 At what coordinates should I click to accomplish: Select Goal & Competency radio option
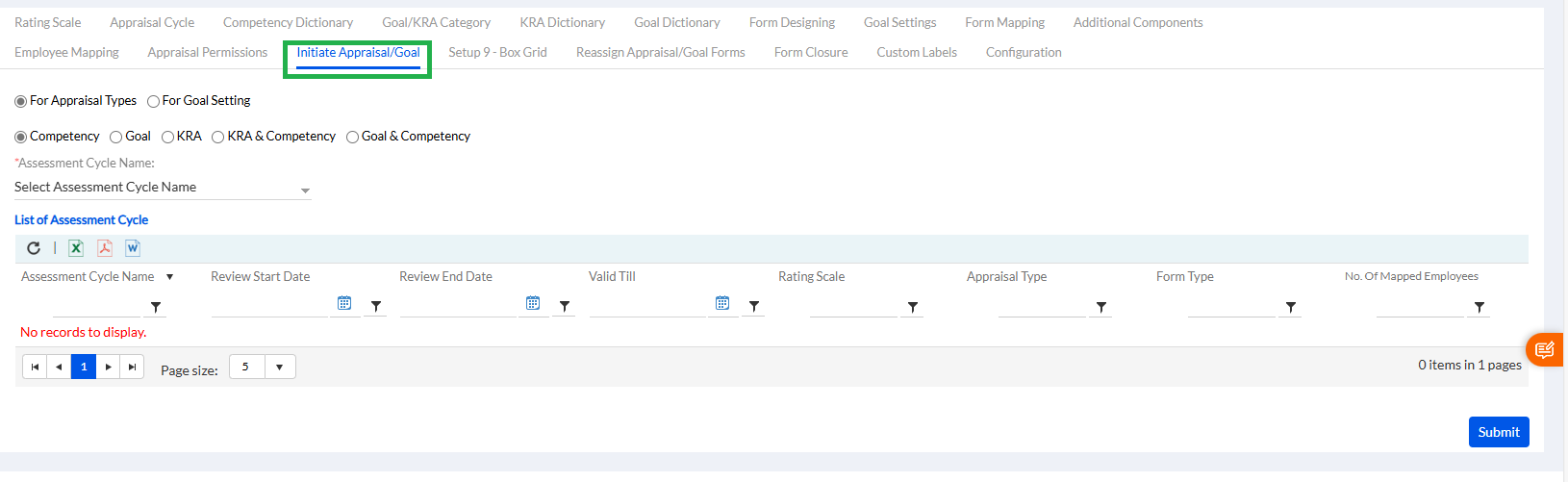click(353, 137)
